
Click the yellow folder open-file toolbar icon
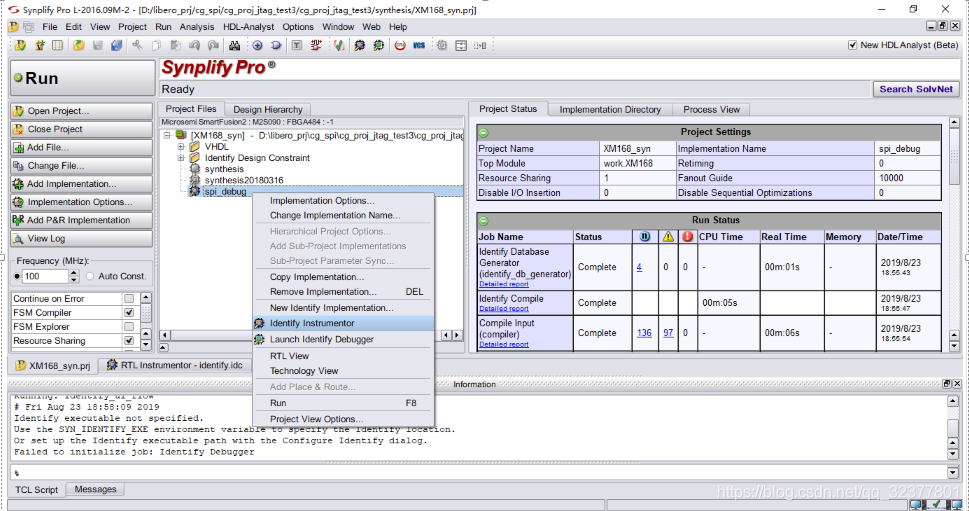click(x=78, y=45)
